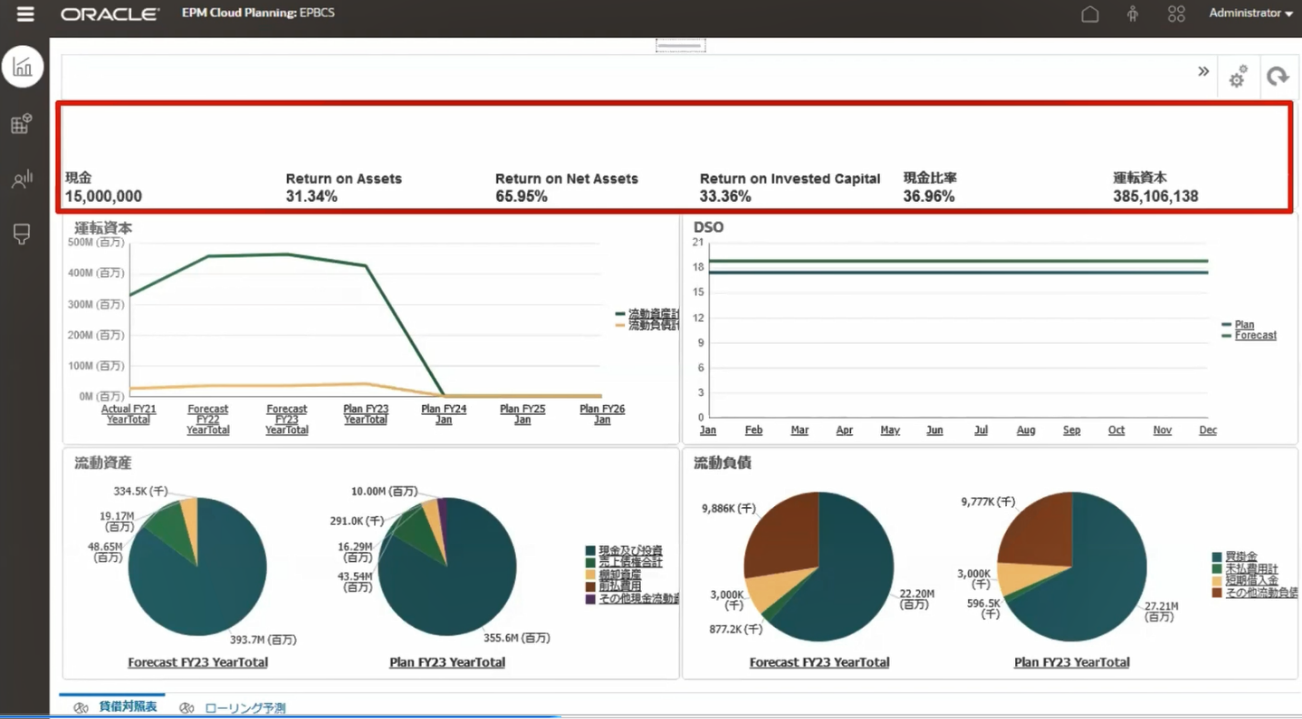Click the 27.21M slice label in 流動負債
Image resolution: width=1302 pixels, height=719 pixels.
coord(1160,612)
